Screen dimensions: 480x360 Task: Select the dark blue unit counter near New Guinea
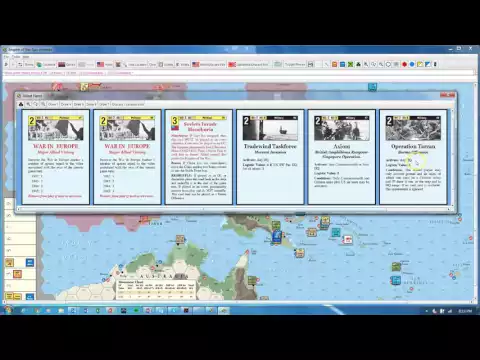coord(276,236)
